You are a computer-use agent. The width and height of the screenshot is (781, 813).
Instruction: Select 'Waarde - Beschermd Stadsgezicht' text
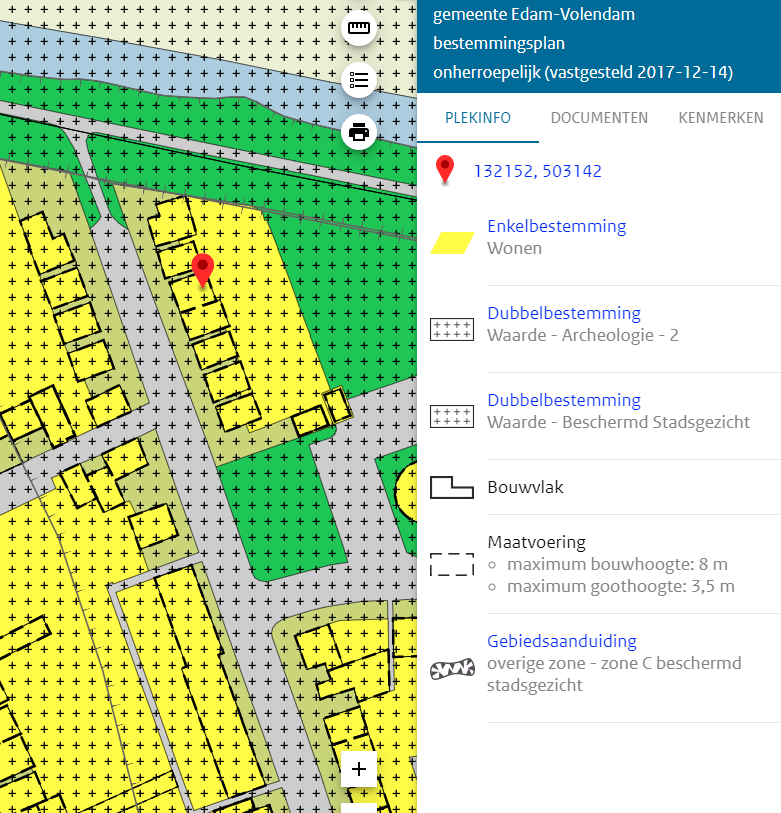[x=619, y=423]
